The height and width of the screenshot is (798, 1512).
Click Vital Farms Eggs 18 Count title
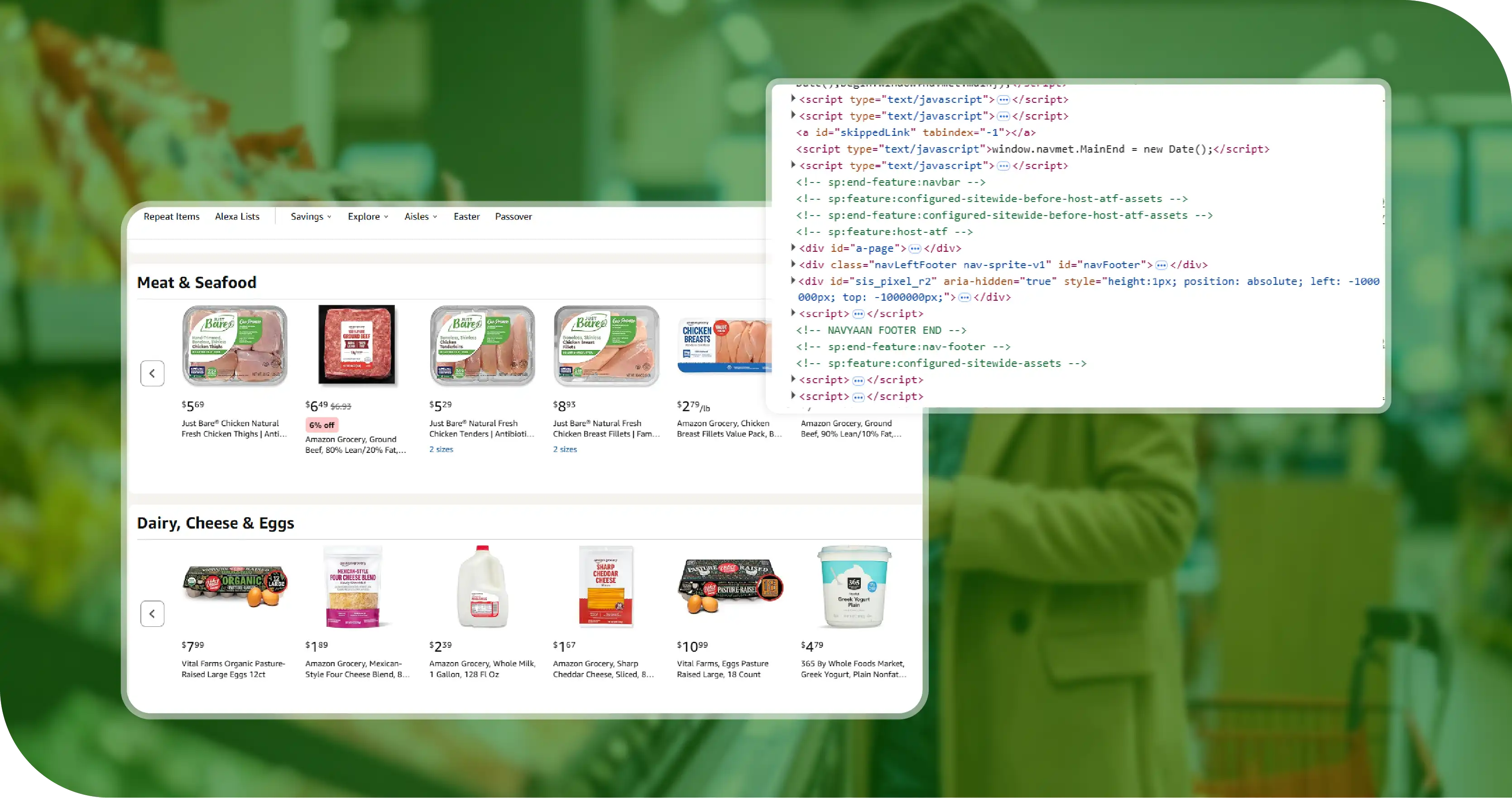click(723, 669)
